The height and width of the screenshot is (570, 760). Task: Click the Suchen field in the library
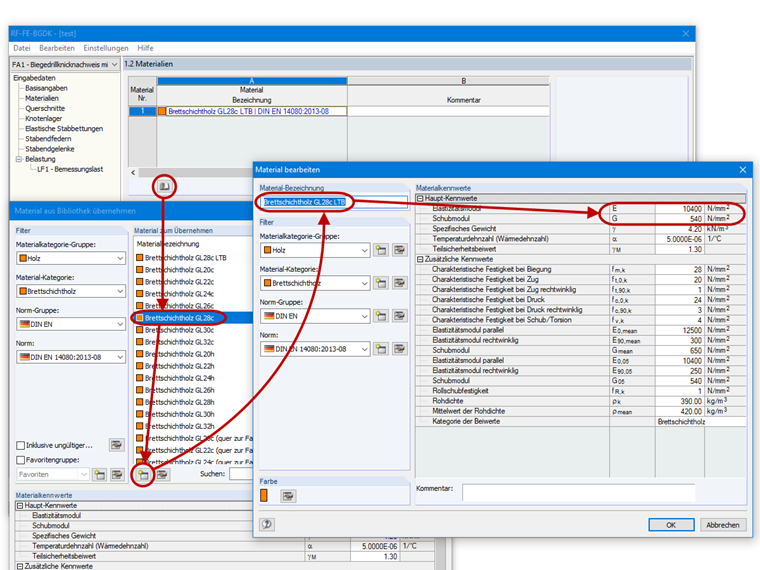[x=240, y=474]
